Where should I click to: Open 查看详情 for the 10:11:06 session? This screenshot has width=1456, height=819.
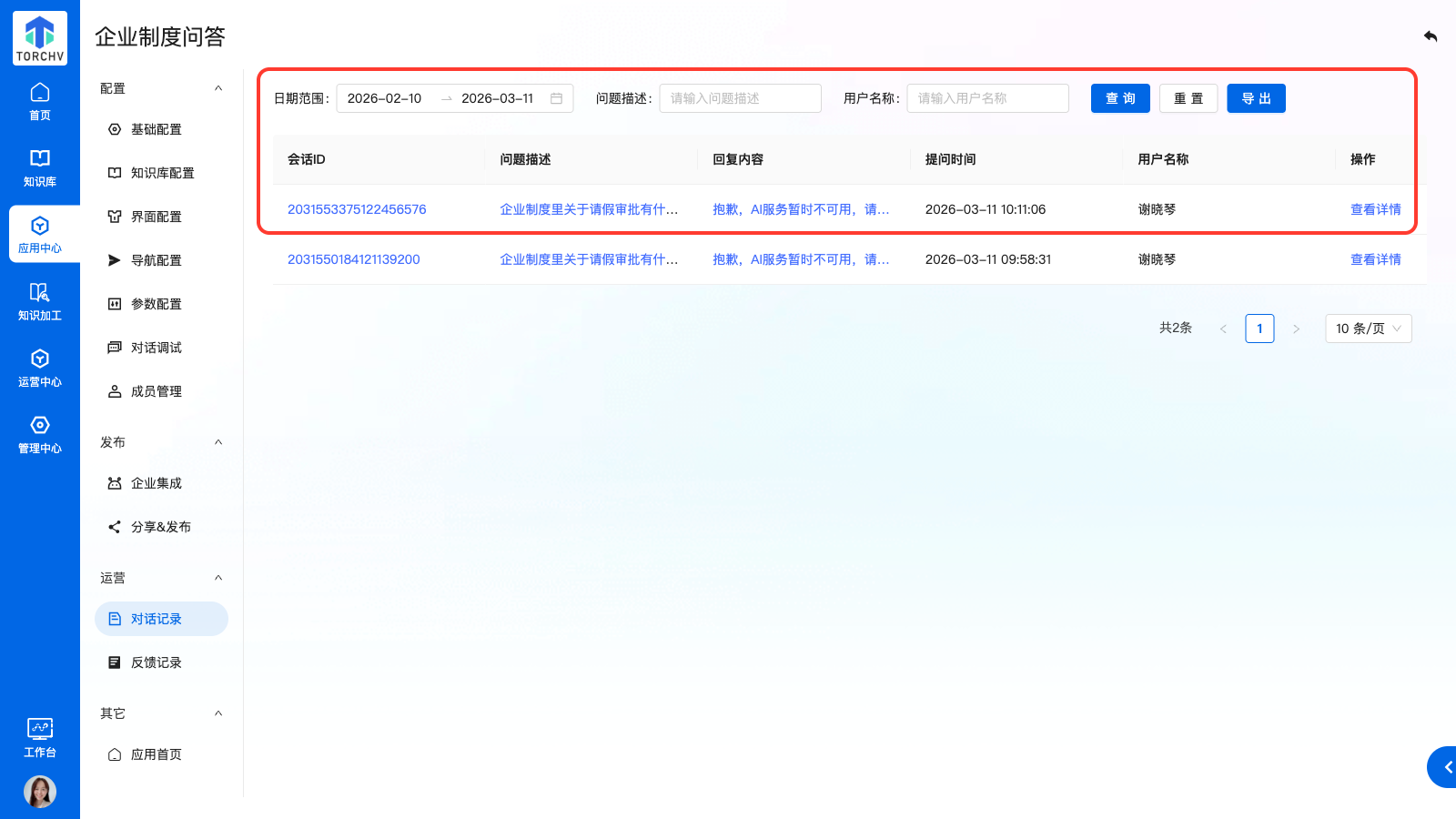1375,209
